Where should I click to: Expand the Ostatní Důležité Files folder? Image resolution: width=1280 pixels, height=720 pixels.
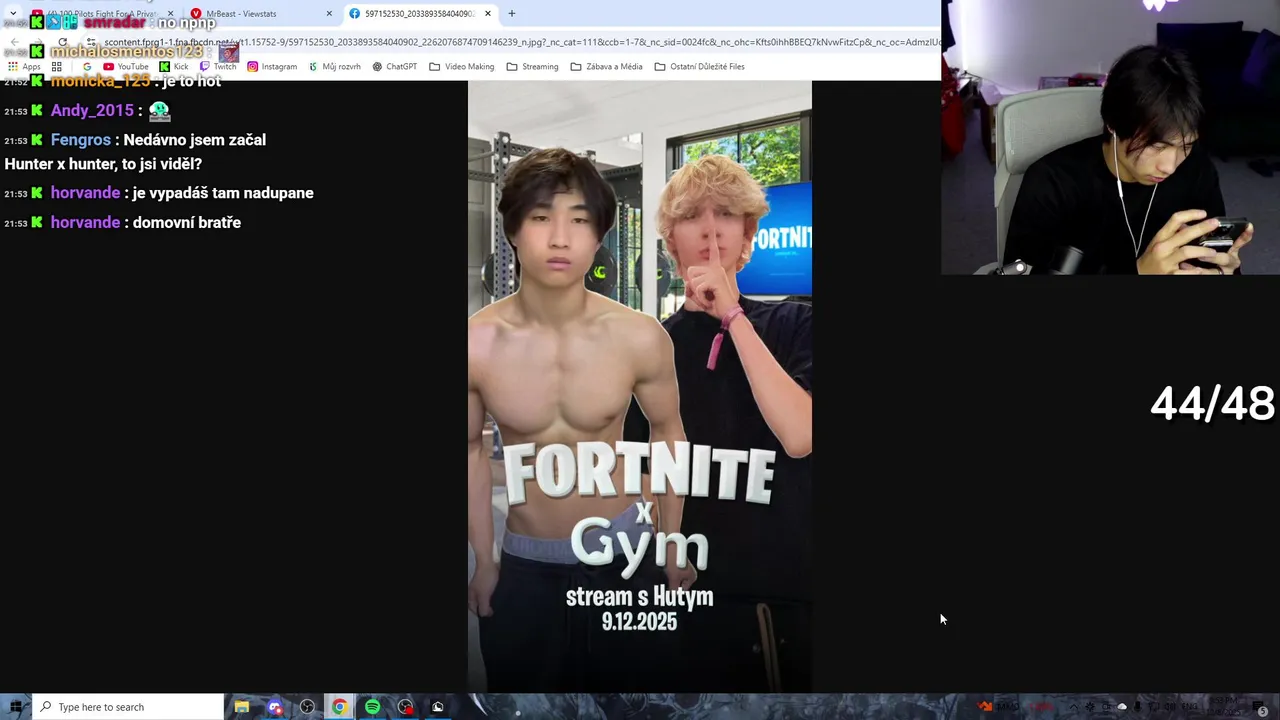(x=700, y=67)
